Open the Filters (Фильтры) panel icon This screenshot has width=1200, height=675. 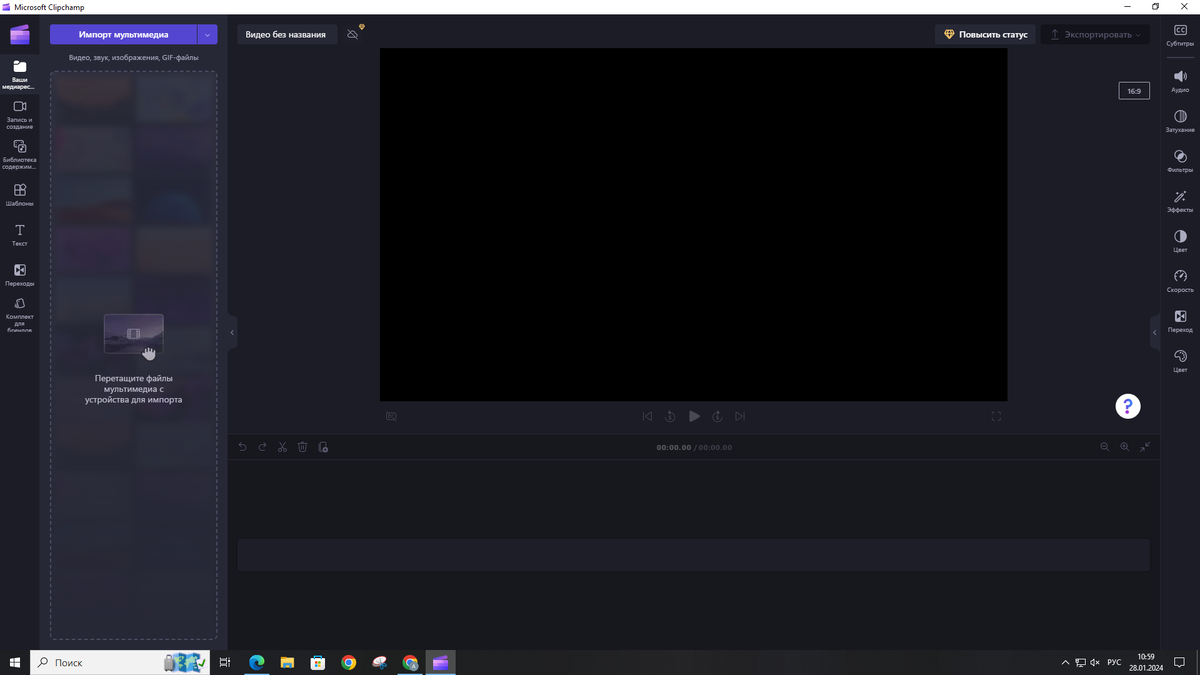(x=1180, y=161)
